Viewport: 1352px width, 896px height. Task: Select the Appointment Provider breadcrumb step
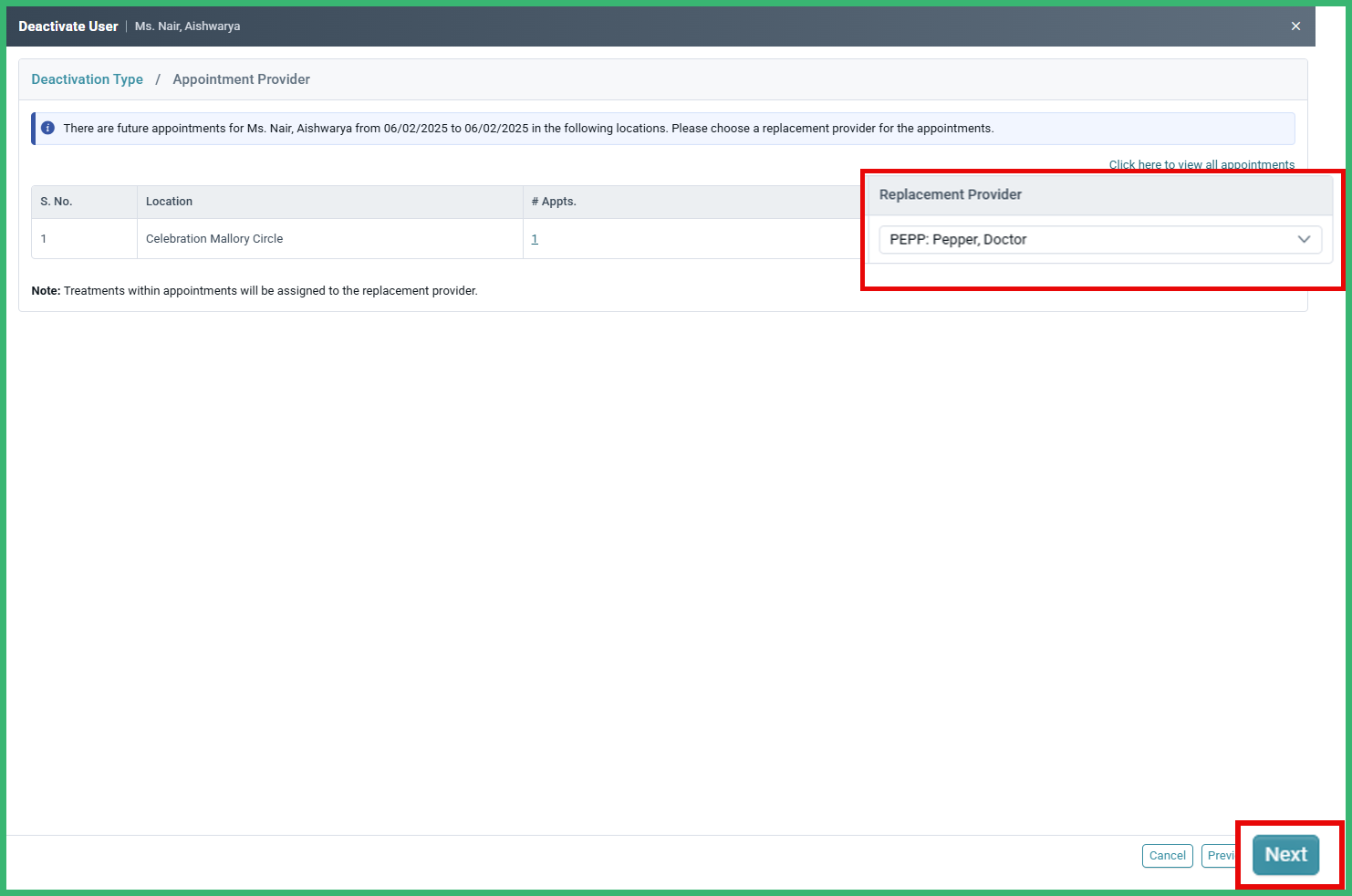[241, 79]
